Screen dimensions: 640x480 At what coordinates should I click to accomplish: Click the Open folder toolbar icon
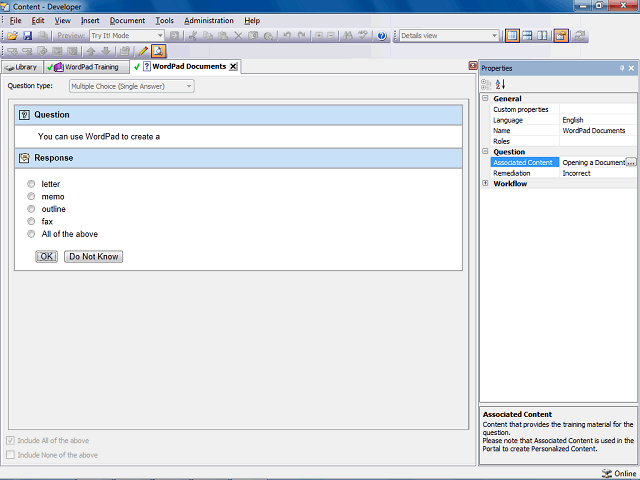click(12, 36)
